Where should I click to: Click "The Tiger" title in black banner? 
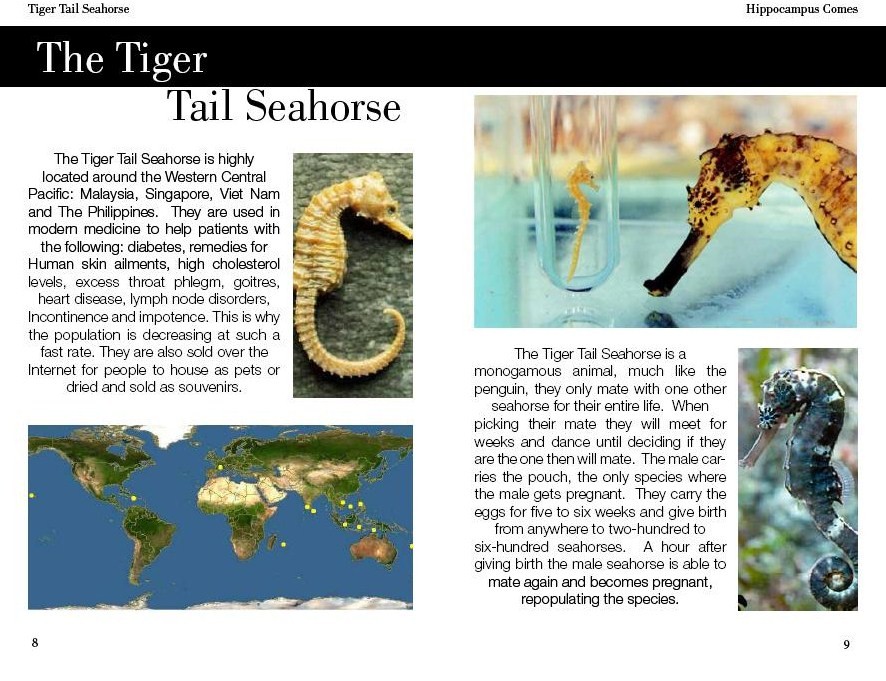(x=121, y=58)
